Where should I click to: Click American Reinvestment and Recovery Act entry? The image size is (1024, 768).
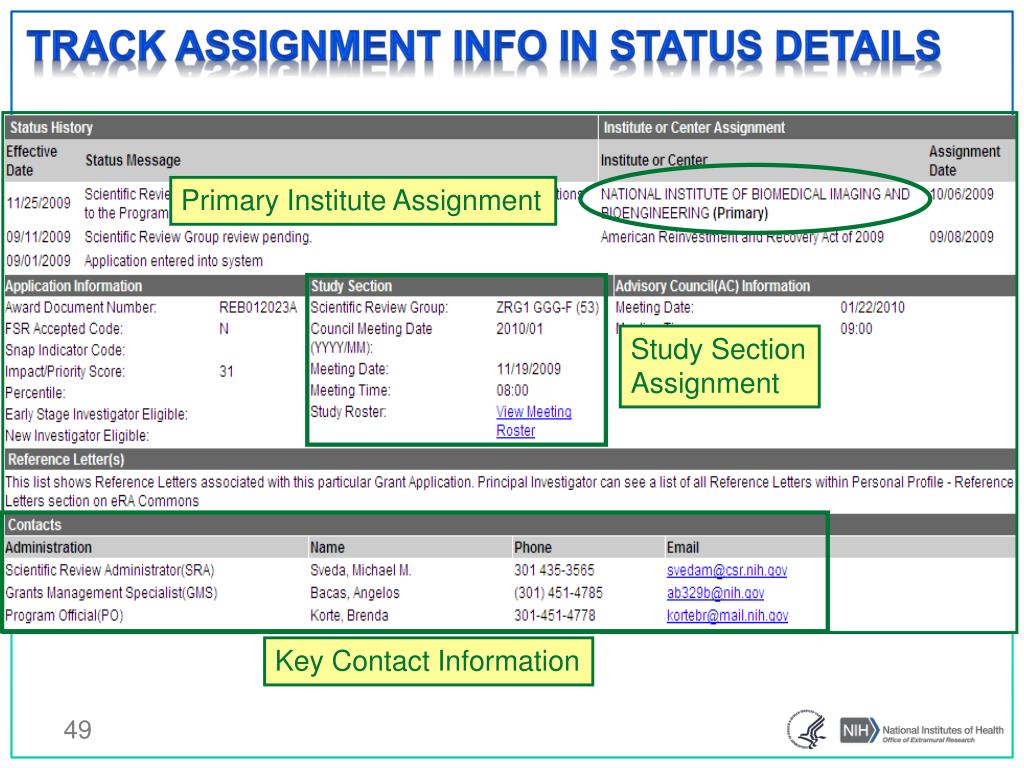[742, 236]
